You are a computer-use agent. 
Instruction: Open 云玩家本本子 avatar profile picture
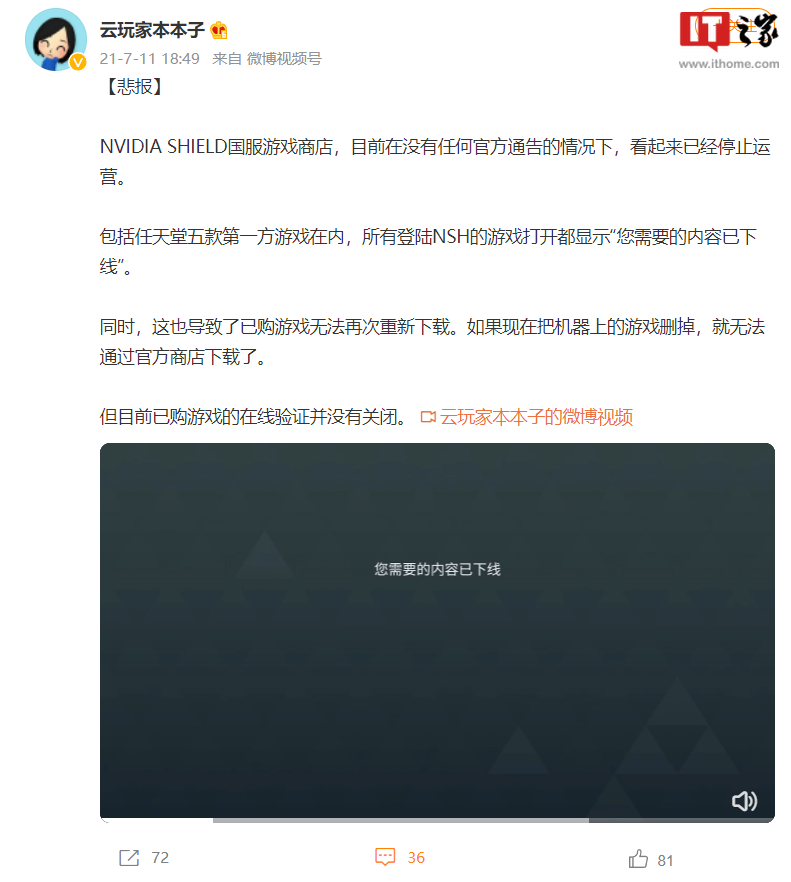pos(56,39)
